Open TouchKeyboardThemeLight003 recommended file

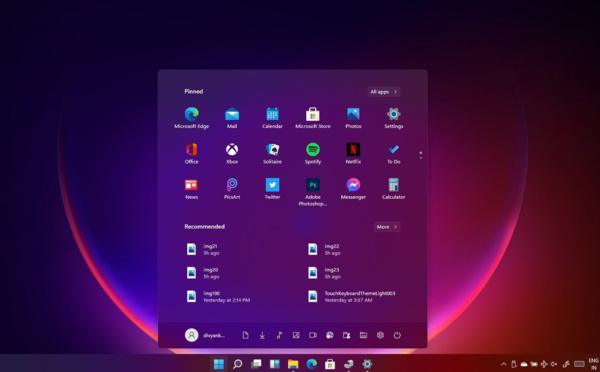[352, 297]
